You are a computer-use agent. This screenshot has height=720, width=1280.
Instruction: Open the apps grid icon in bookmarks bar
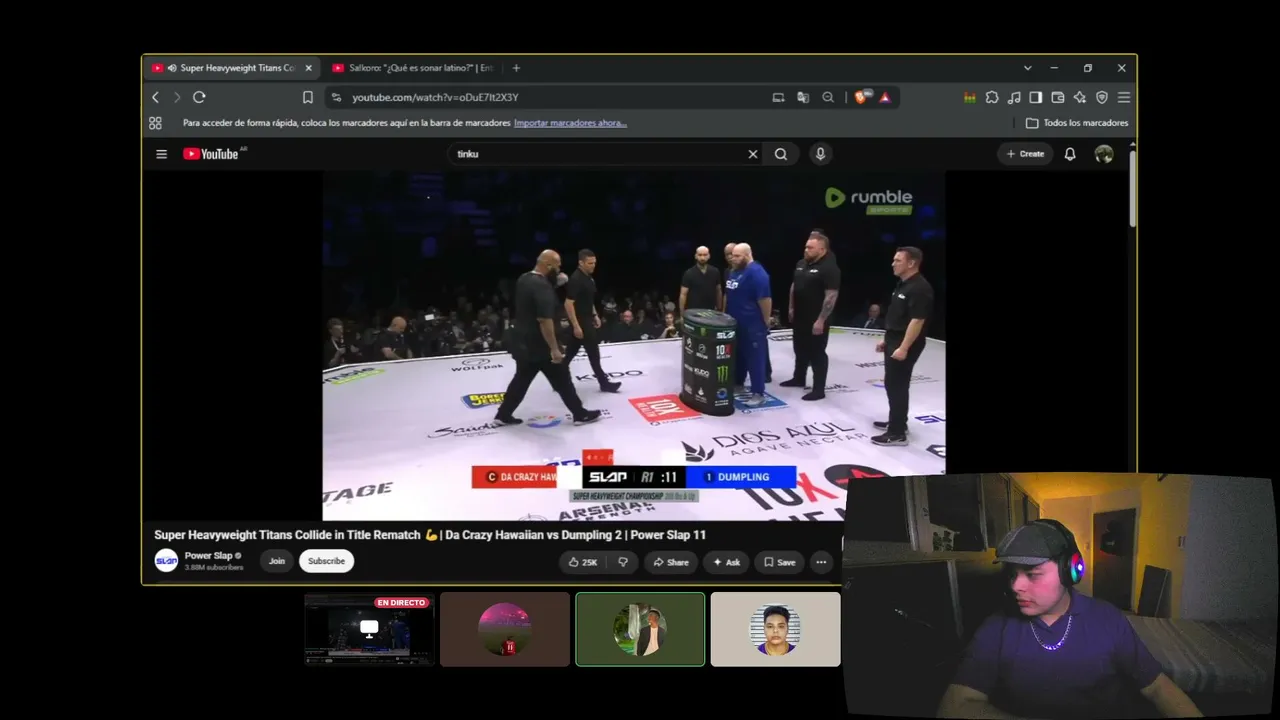(x=155, y=123)
